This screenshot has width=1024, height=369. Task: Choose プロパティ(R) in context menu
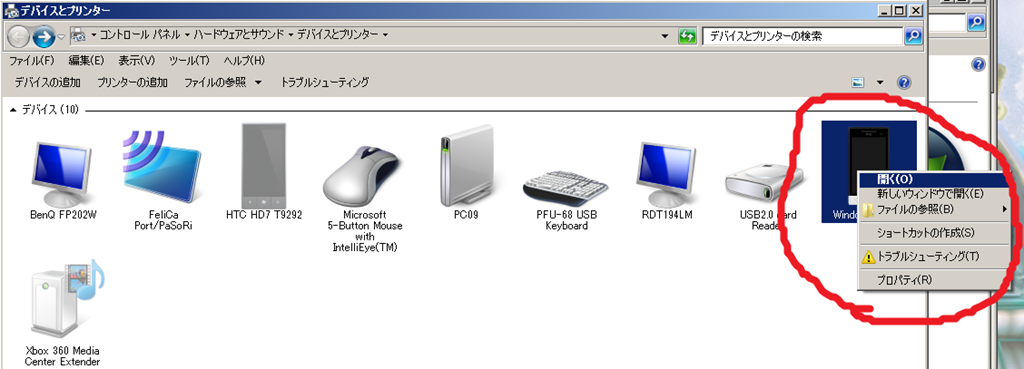pyautogui.click(x=933, y=280)
